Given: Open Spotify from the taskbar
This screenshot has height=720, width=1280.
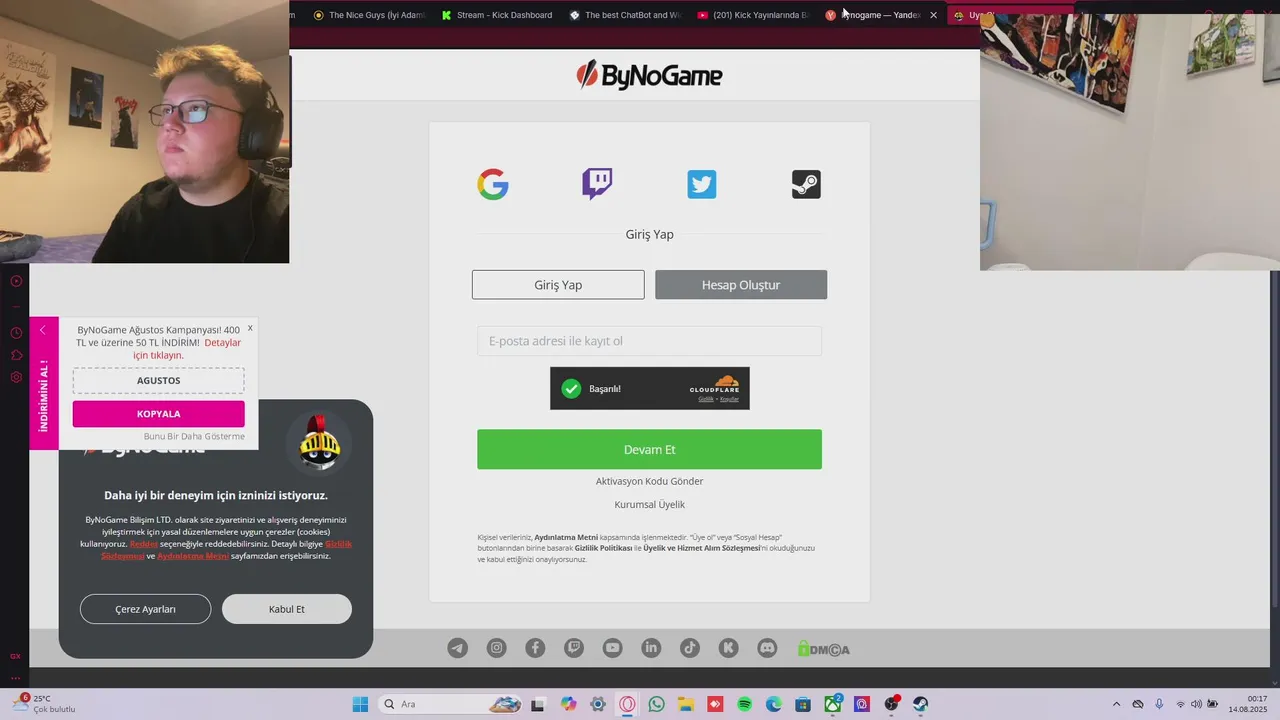Looking at the screenshot, I should (x=744, y=704).
